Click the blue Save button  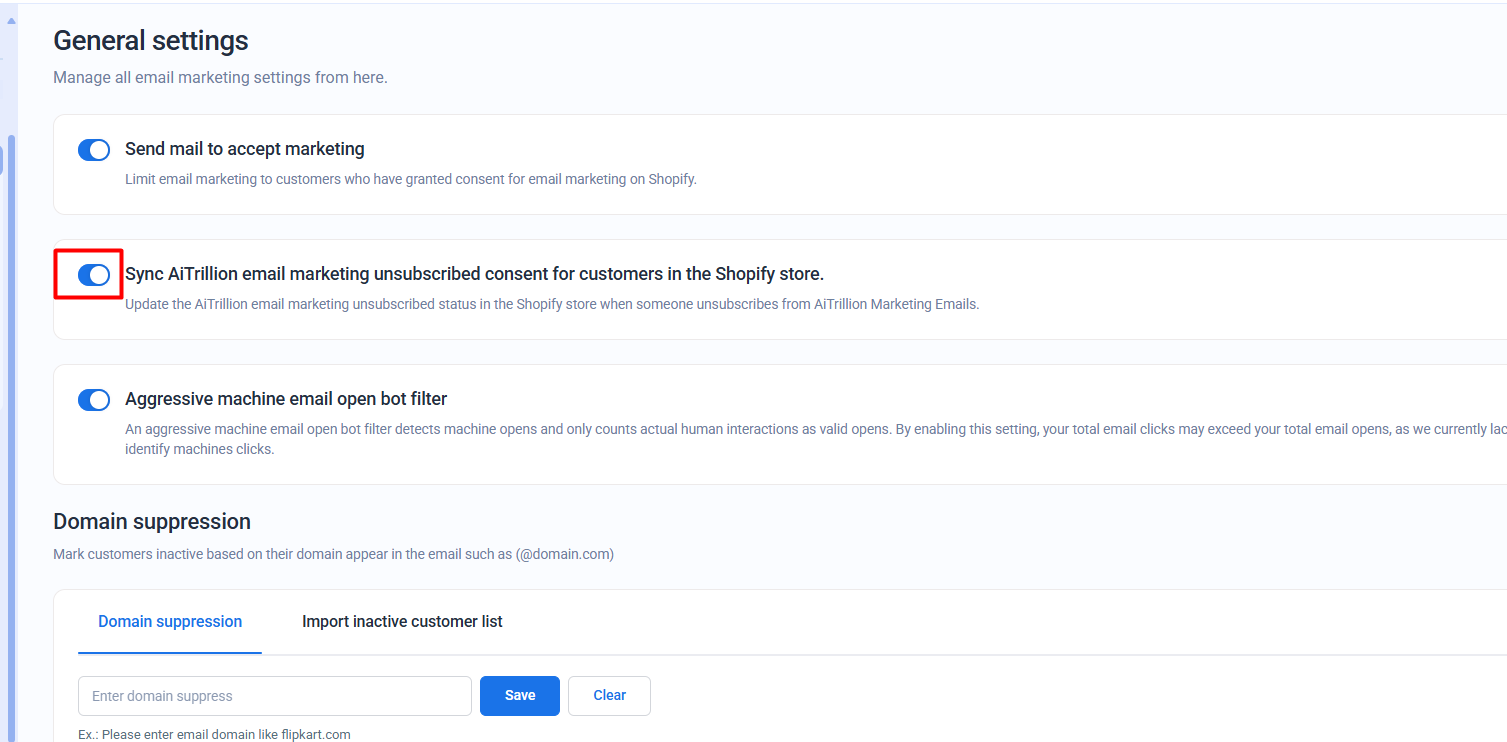[520, 696]
